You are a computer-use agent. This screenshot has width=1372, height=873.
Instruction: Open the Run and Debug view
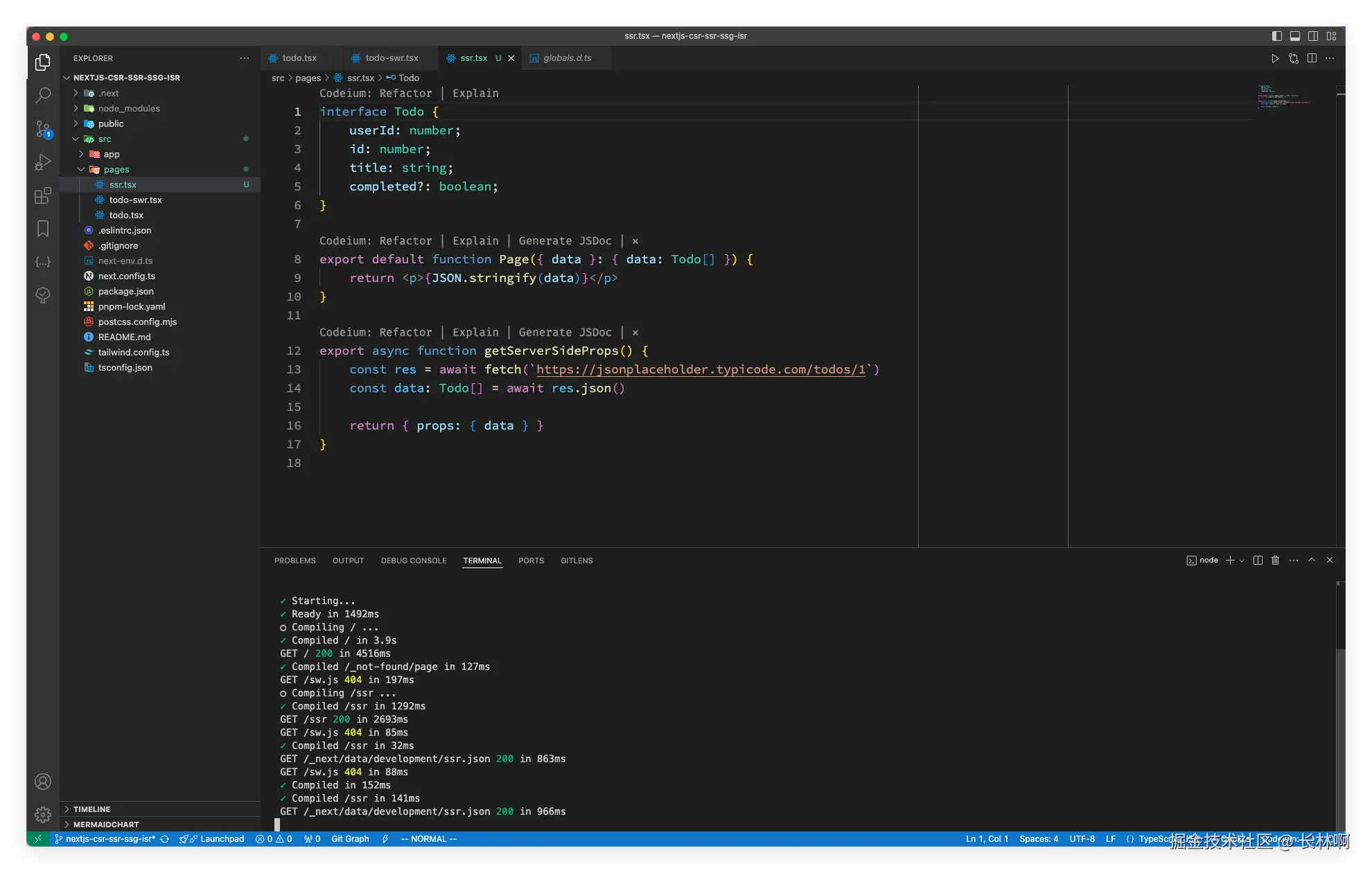43,162
